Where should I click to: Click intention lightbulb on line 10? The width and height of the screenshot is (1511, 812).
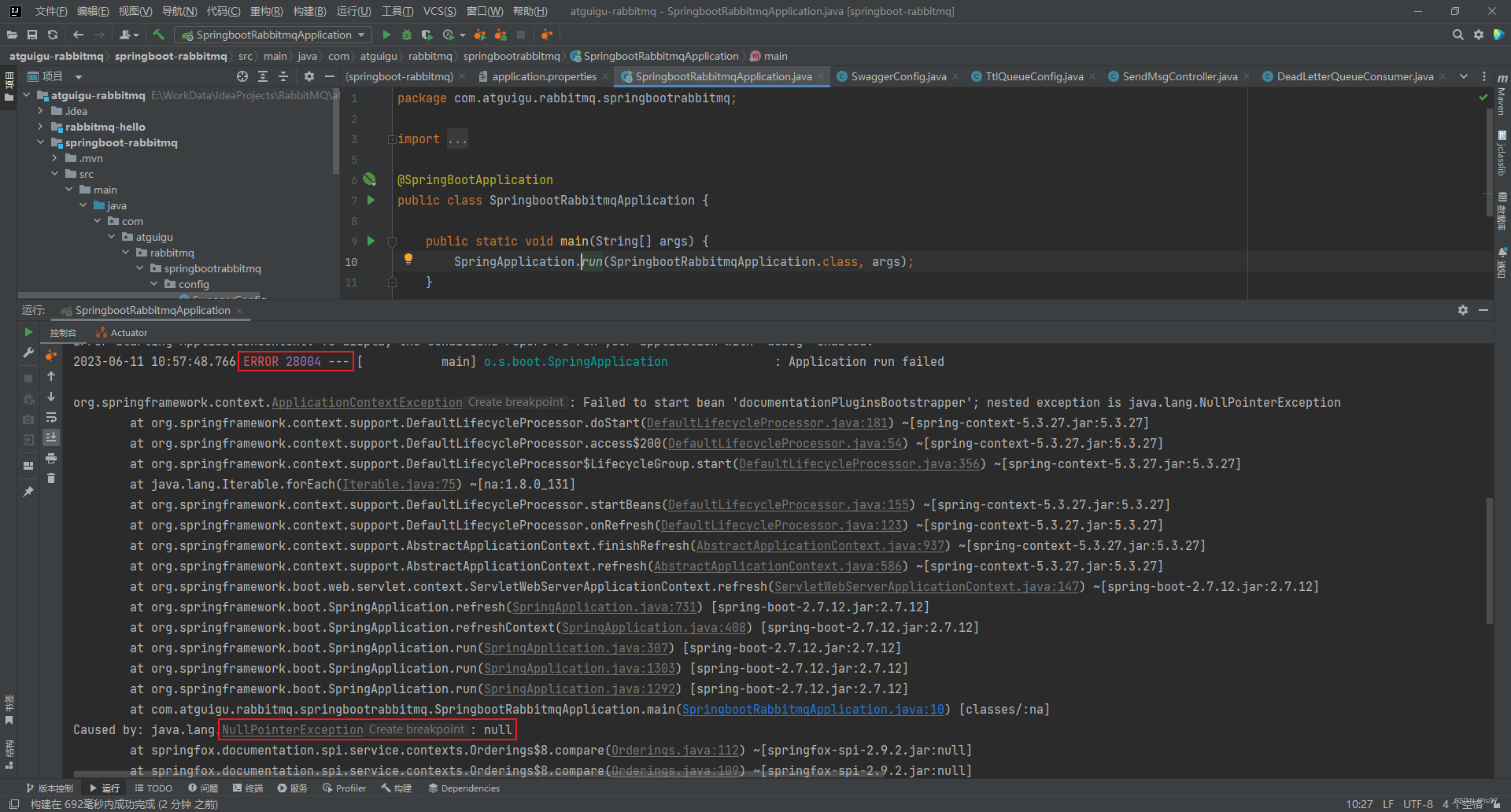[x=408, y=259]
